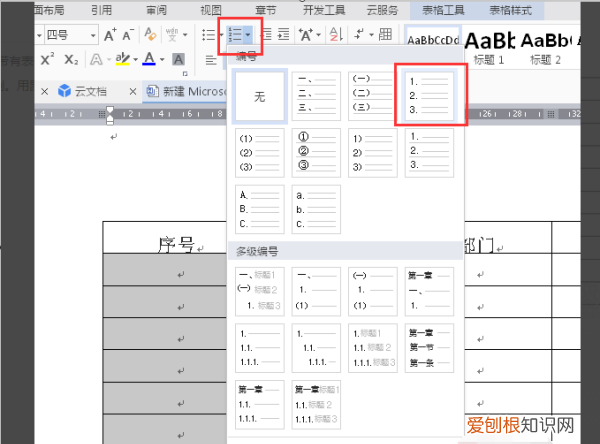Open the phonetic guide wén icon

[x=172, y=34]
